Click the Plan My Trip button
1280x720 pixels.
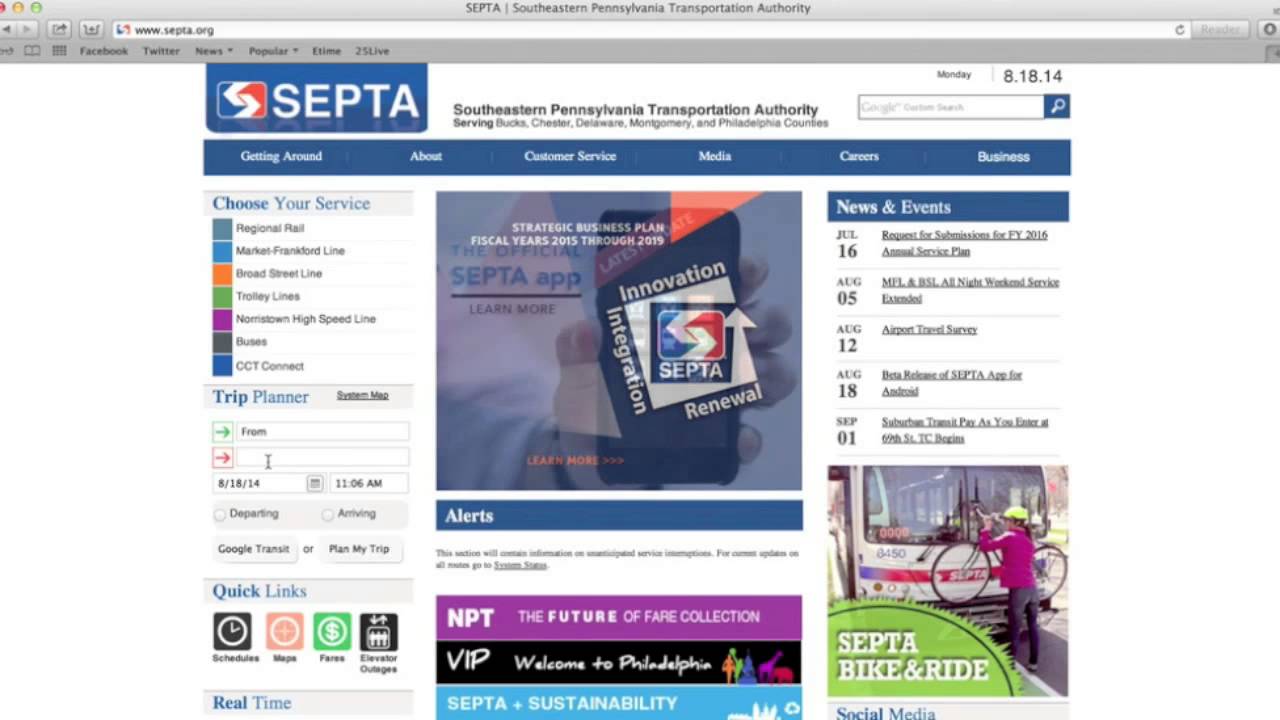[x=359, y=549]
